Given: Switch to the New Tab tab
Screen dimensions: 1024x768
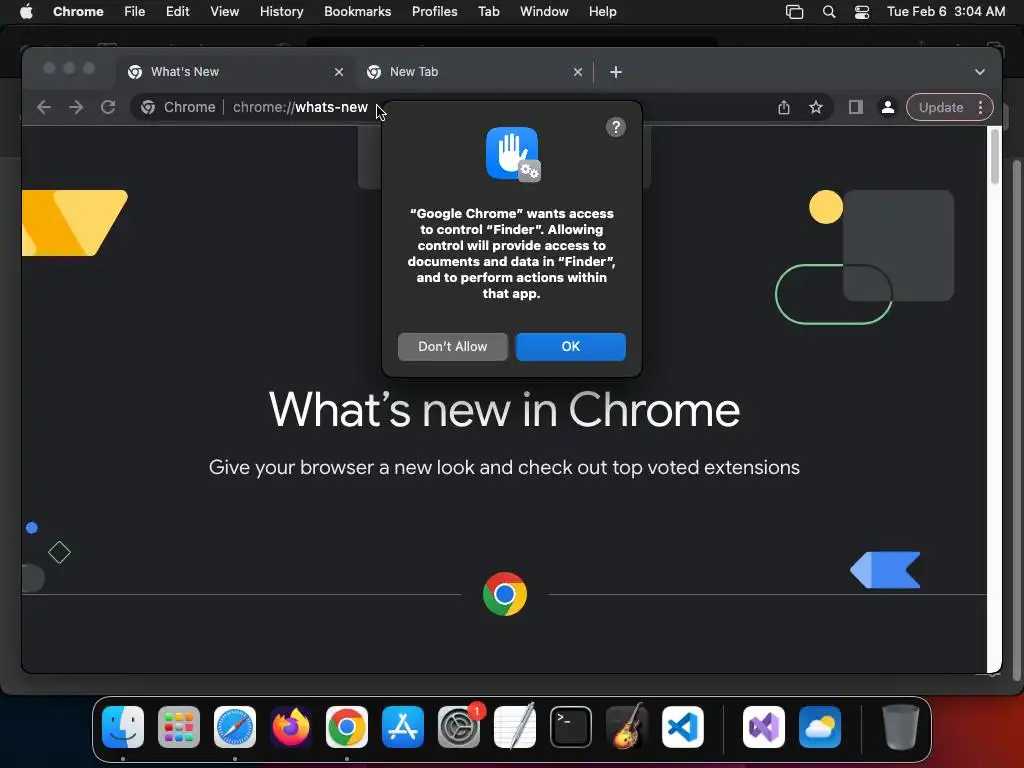Looking at the screenshot, I should pyautogui.click(x=475, y=72).
